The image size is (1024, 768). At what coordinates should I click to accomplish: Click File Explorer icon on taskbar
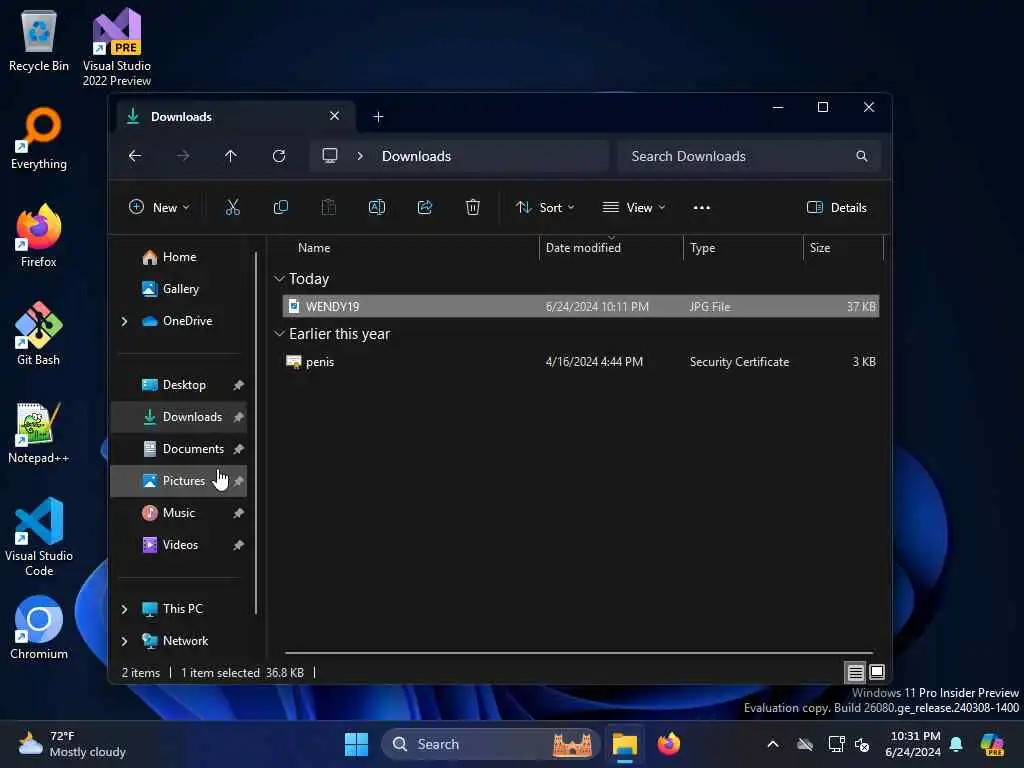click(624, 744)
